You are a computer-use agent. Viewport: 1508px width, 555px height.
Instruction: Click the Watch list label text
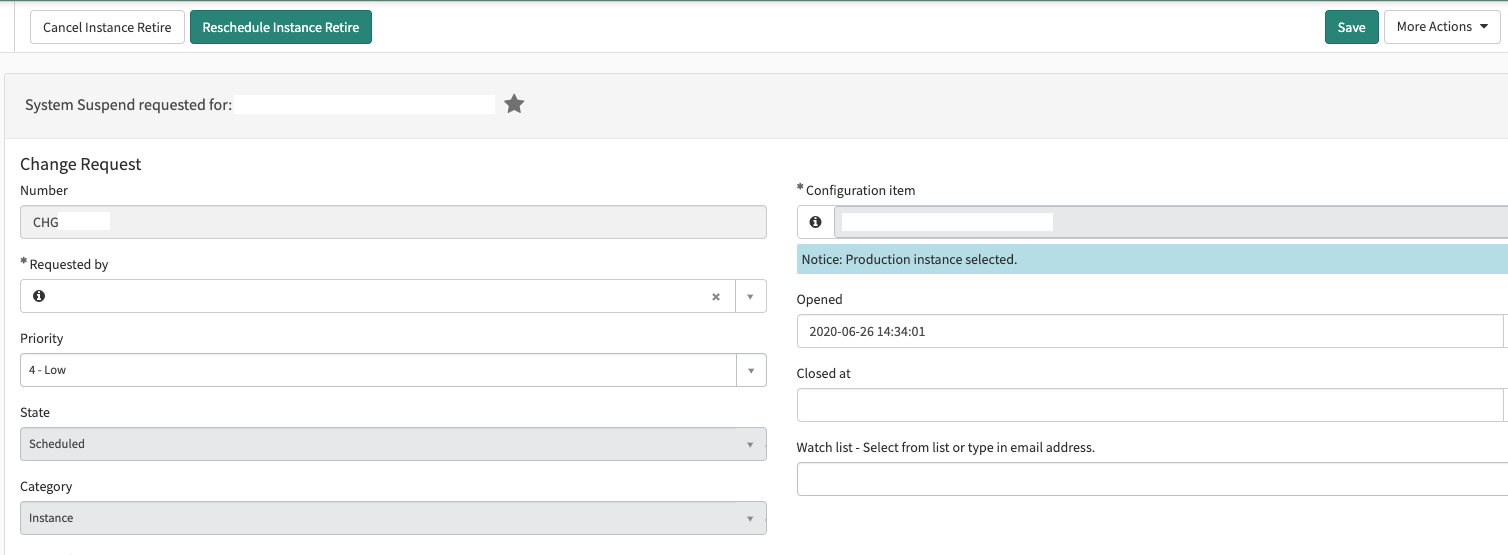[x=946, y=447]
